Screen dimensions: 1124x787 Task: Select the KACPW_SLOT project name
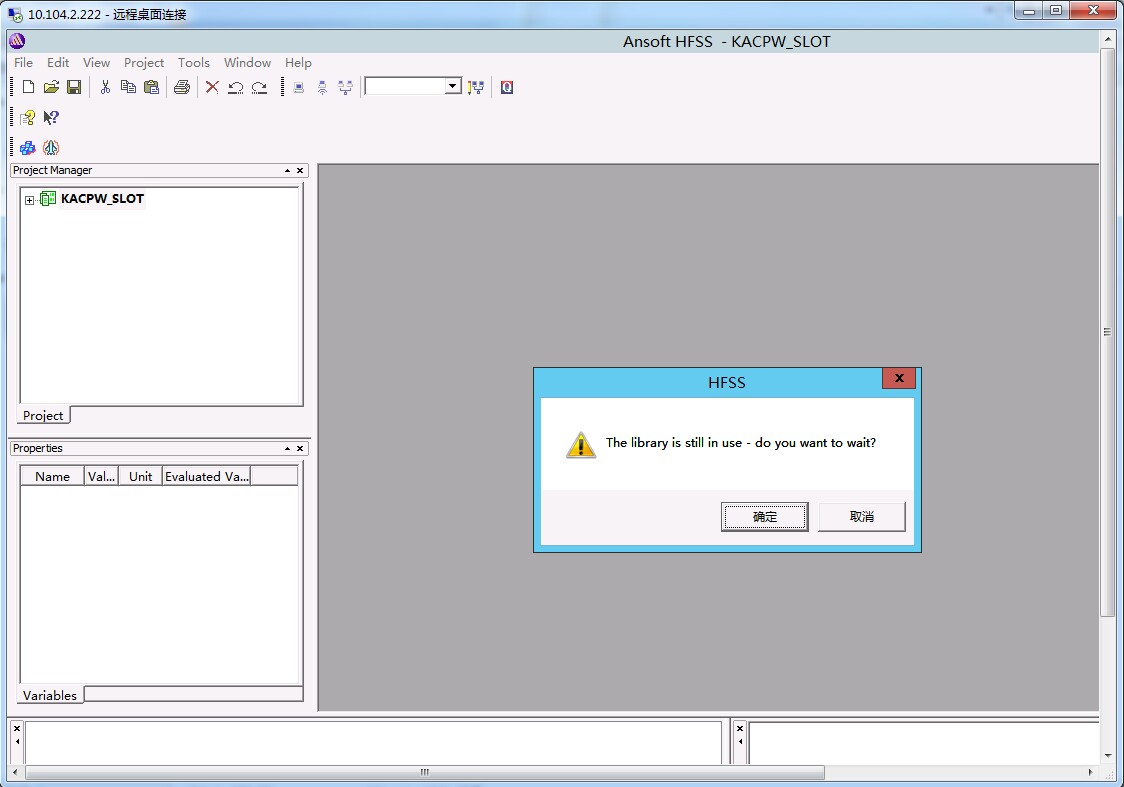(103, 199)
